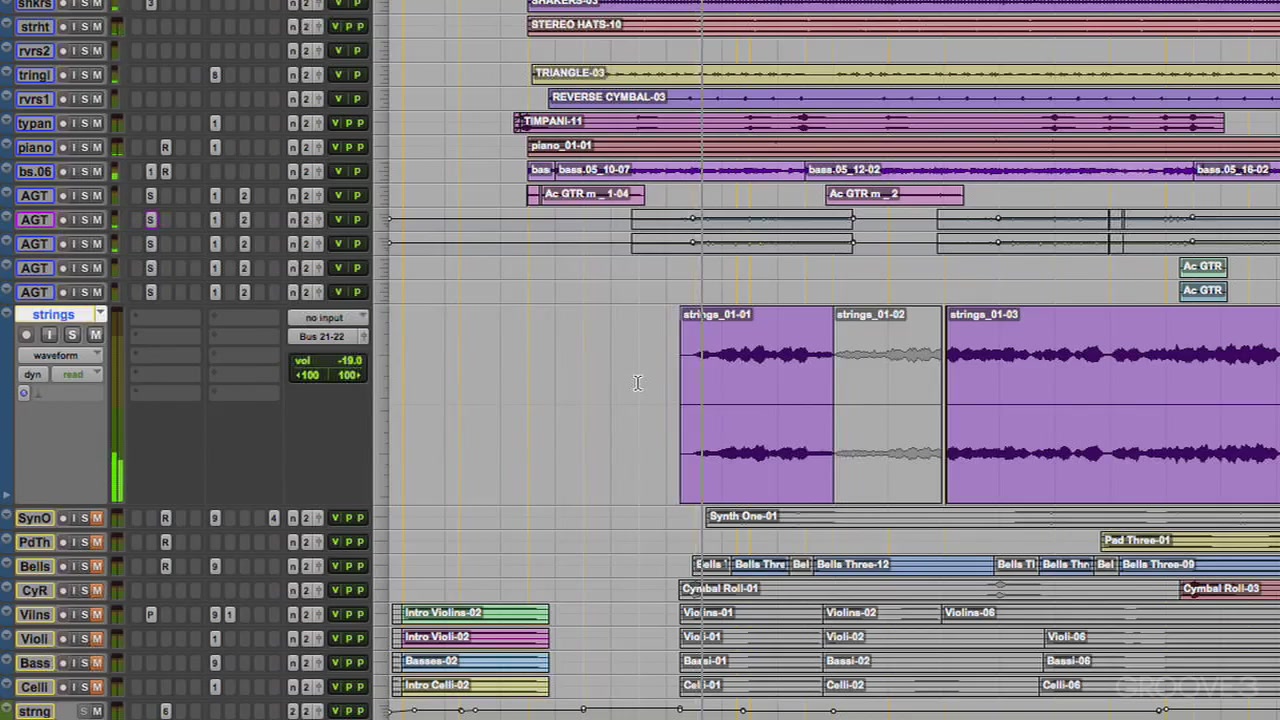Select the Pad Three-01 clip
The width and height of the screenshot is (1280, 720).
point(1190,540)
